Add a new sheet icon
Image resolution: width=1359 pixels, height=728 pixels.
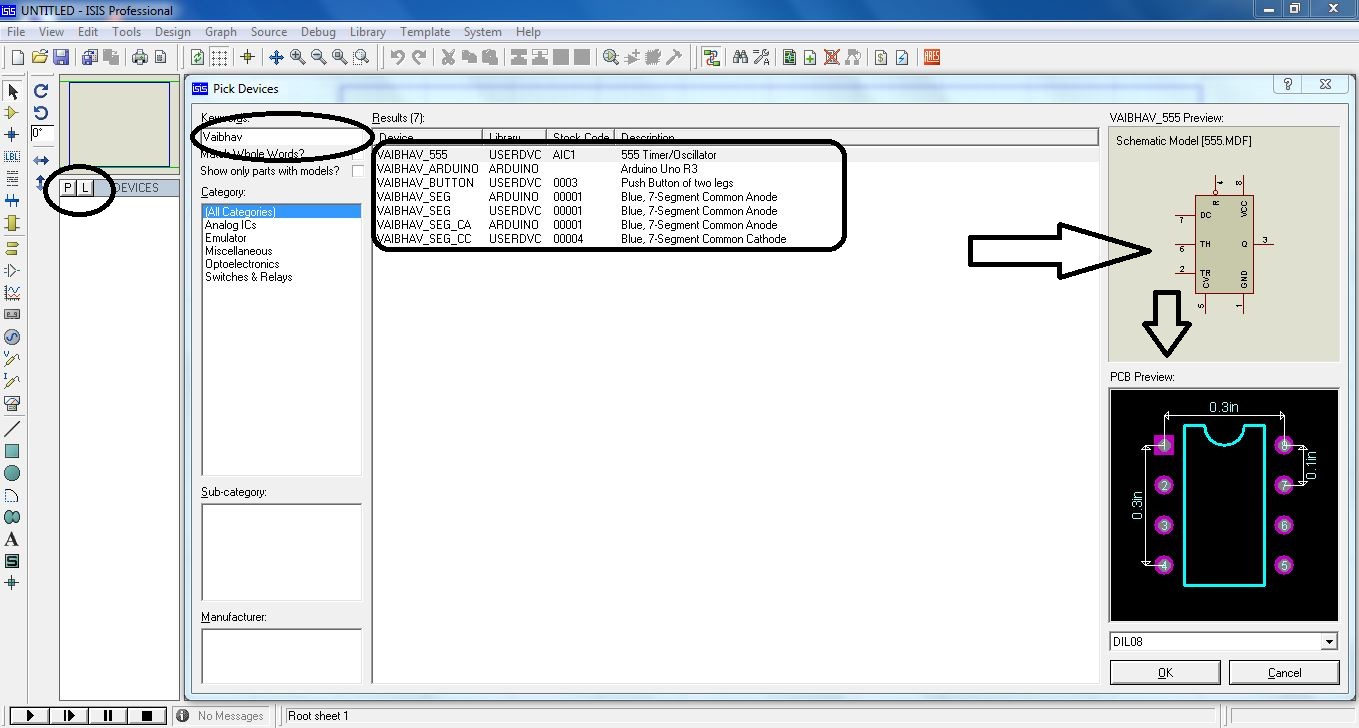810,57
